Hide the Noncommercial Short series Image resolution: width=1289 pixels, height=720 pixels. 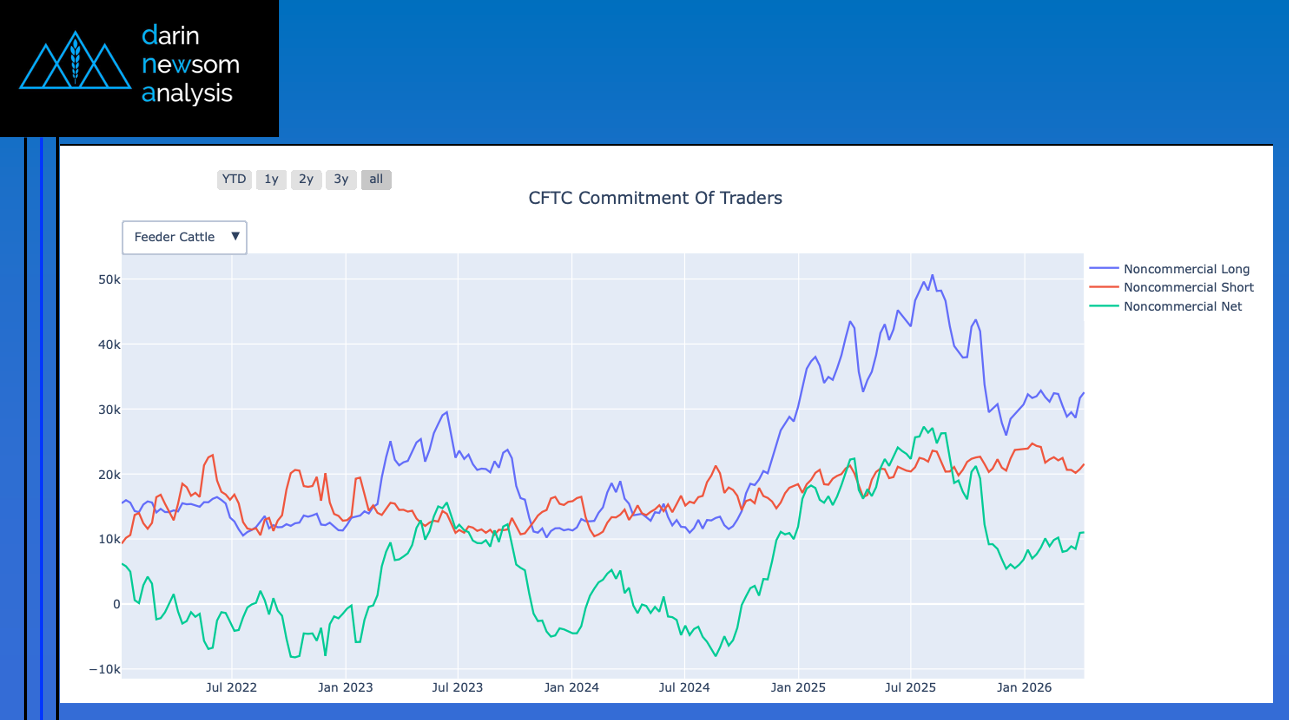[1188, 288]
